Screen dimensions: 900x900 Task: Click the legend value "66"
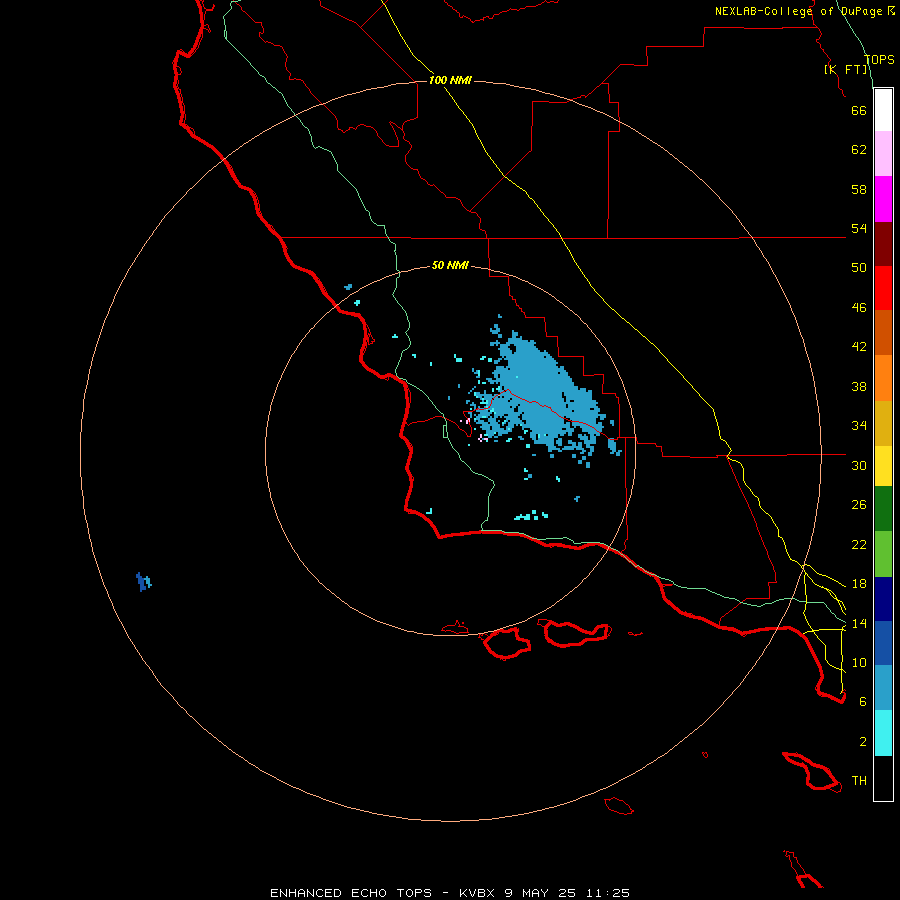859,110
